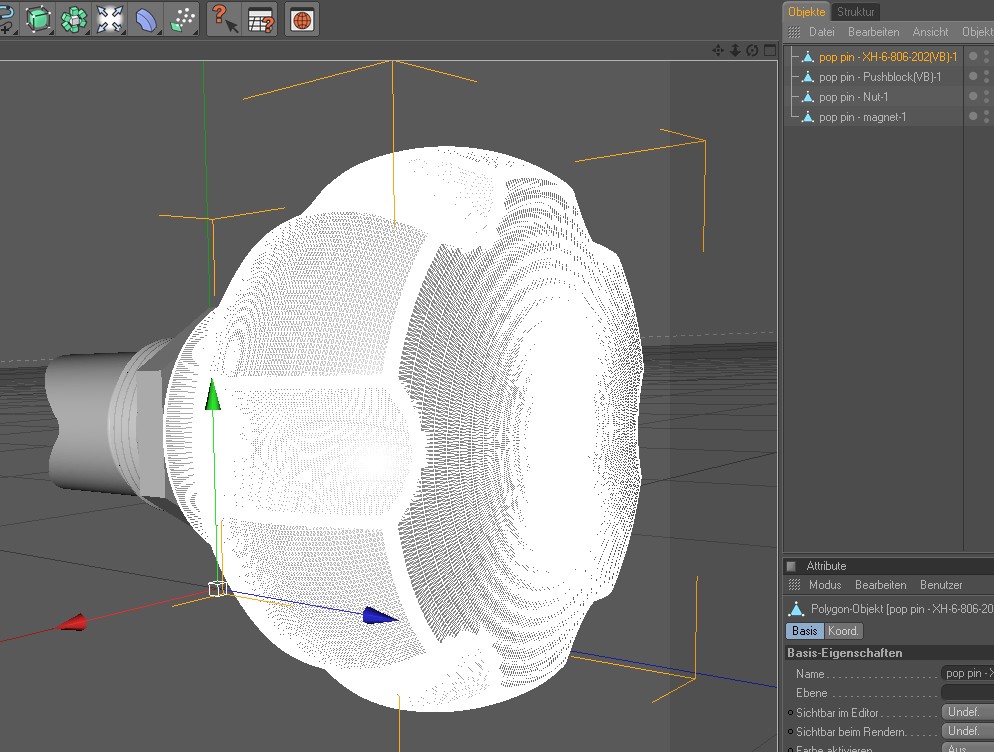Toggle animation dot beside Sichtbar im Editor

[x=791, y=713]
